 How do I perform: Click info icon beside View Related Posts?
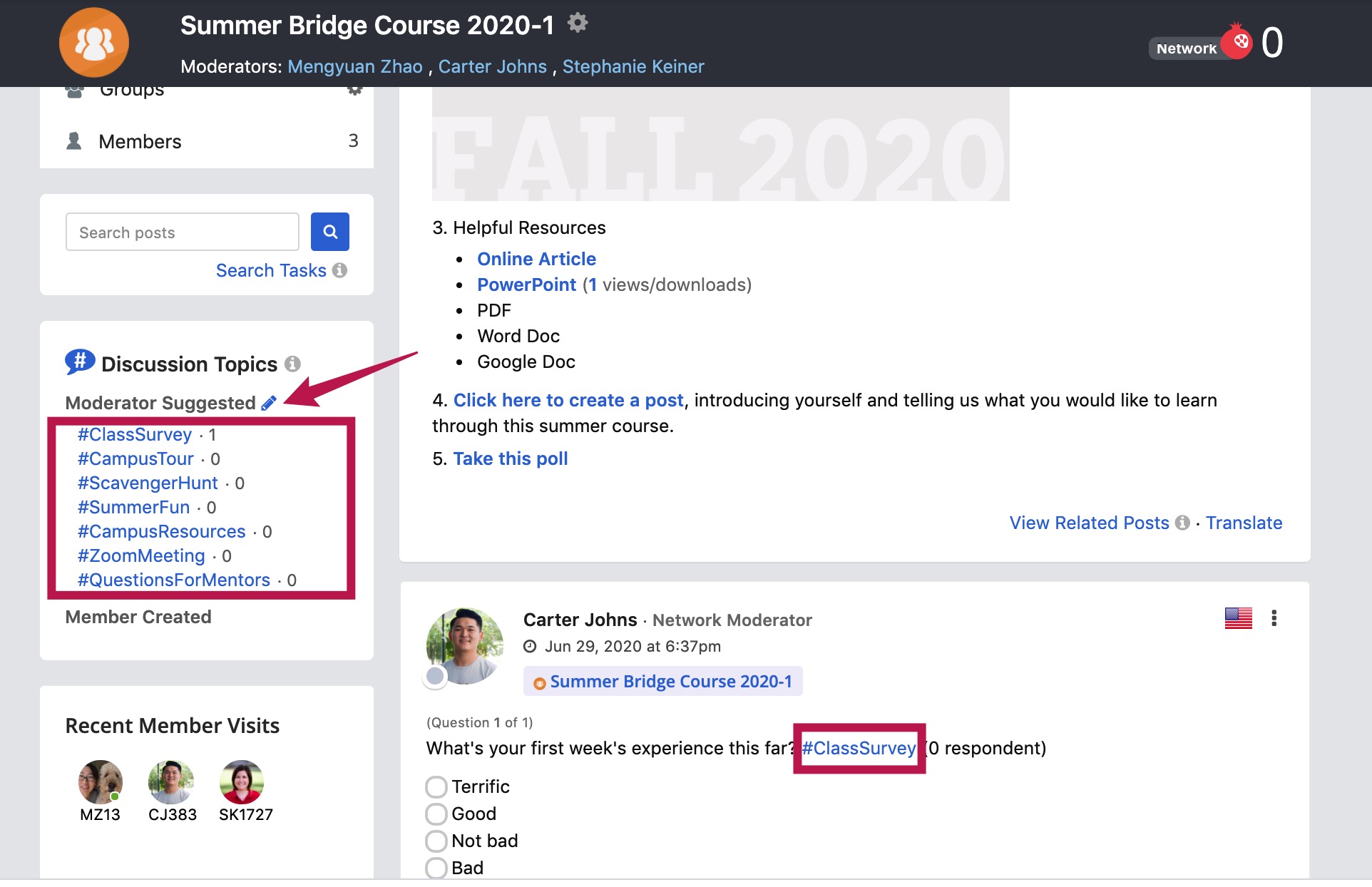tap(1182, 523)
